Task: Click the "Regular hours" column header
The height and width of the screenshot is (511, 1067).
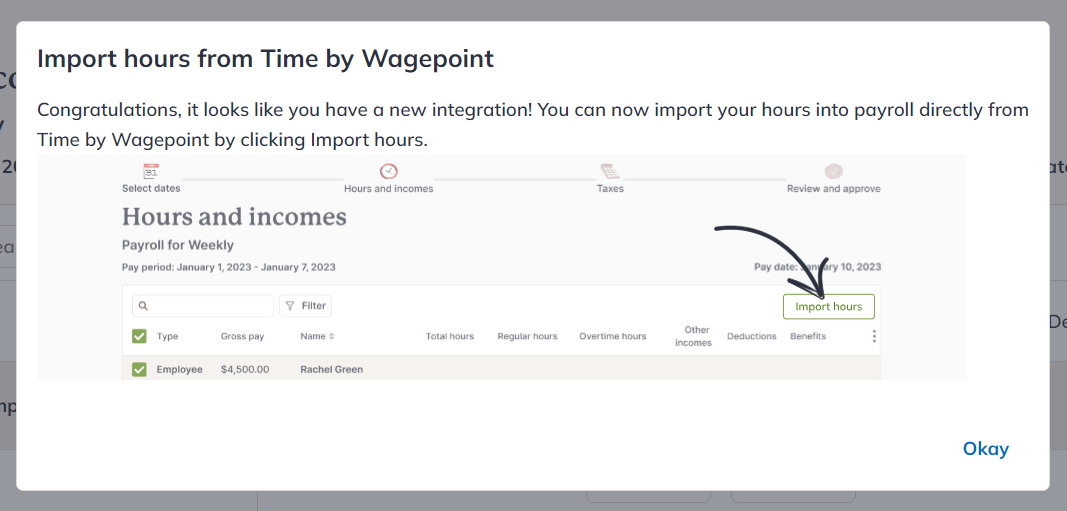Action: 527,336
